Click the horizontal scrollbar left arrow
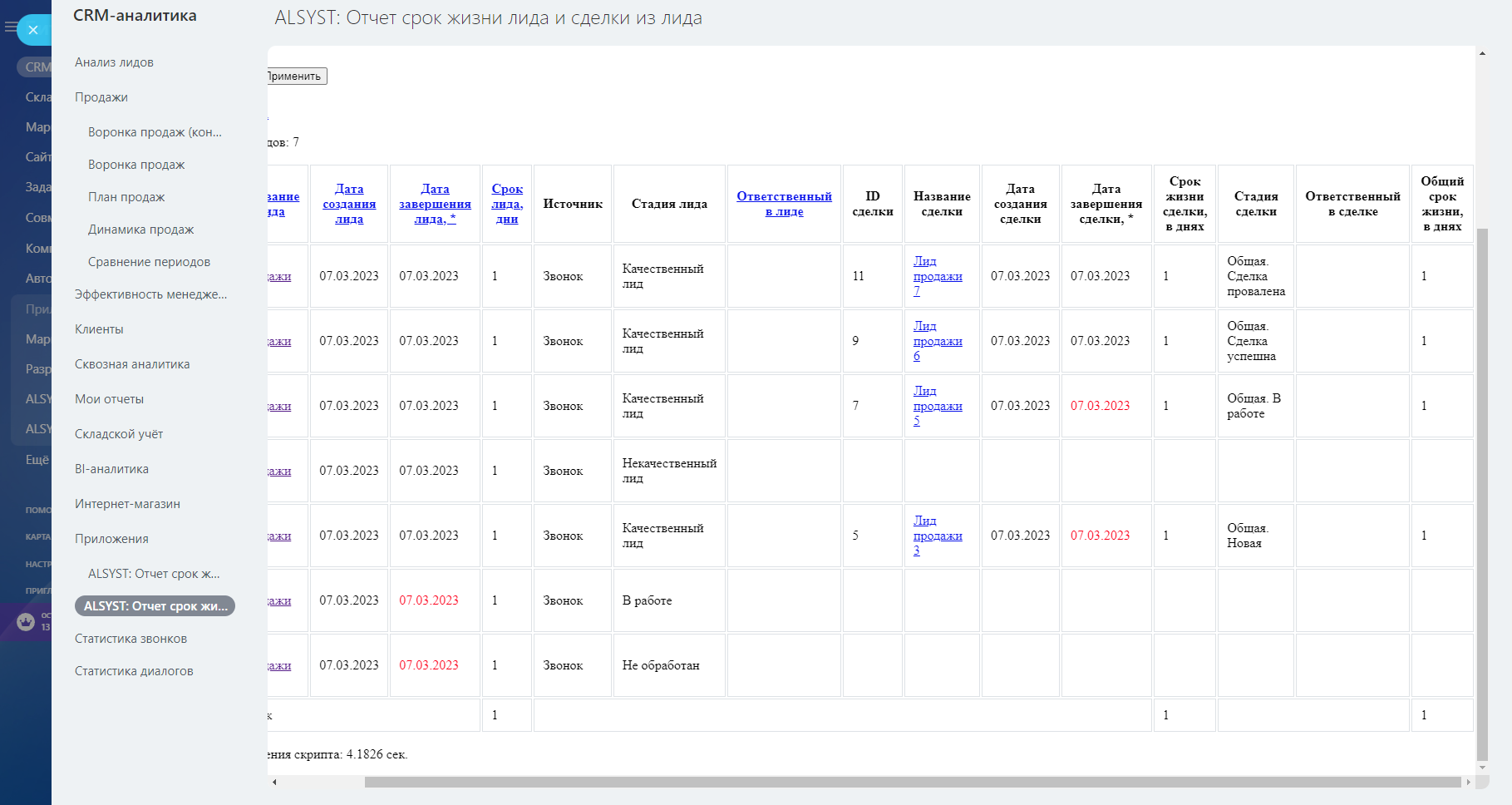The image size is (1512, 805). coord(274,782)
